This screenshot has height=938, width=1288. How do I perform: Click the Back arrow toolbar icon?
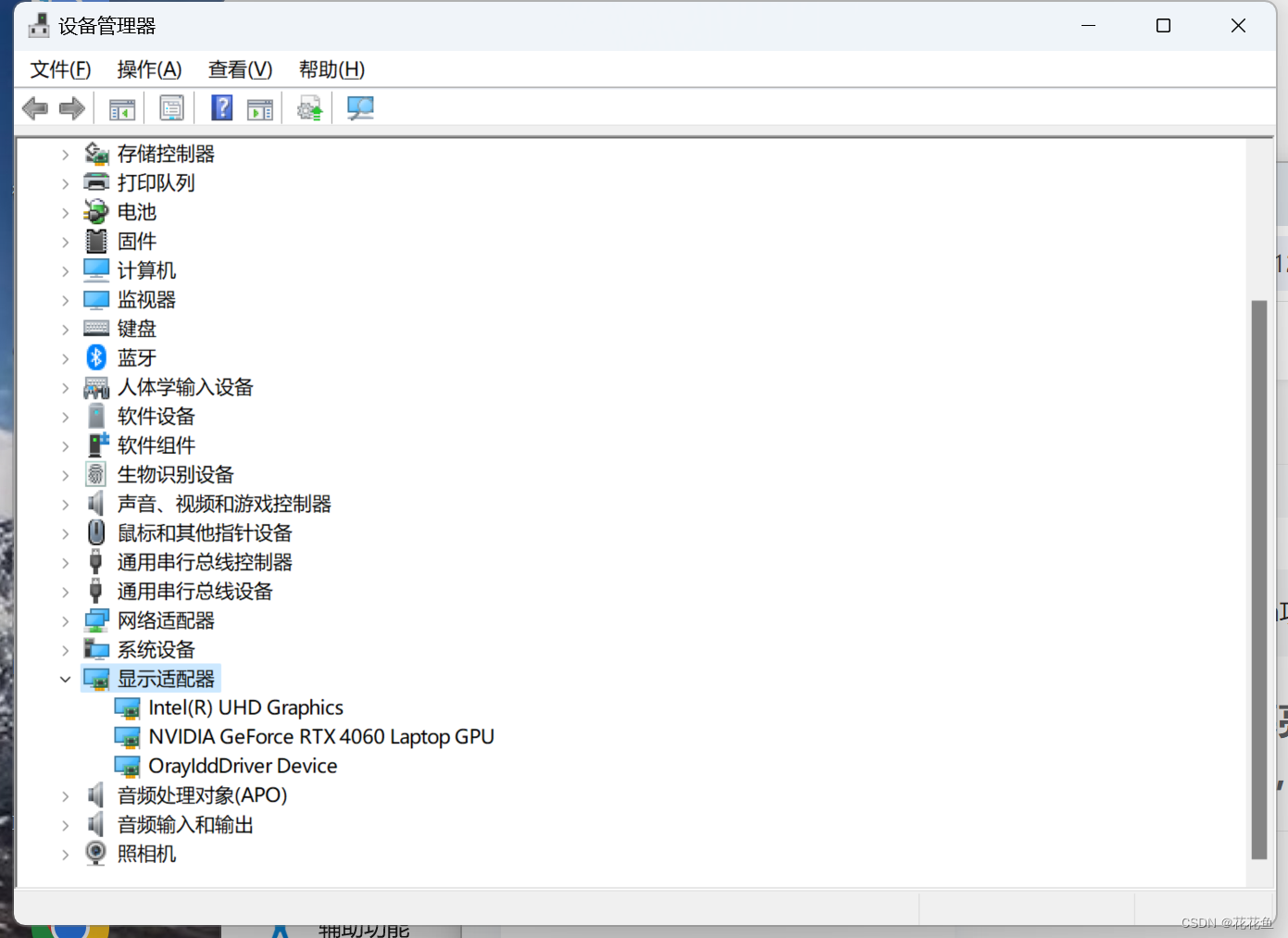click(35, 108)
